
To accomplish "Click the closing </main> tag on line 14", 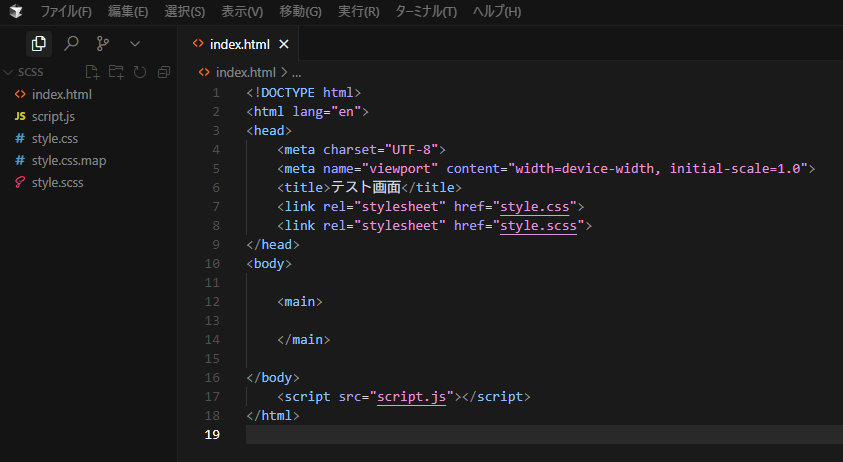I will click(x=304, y=339).
